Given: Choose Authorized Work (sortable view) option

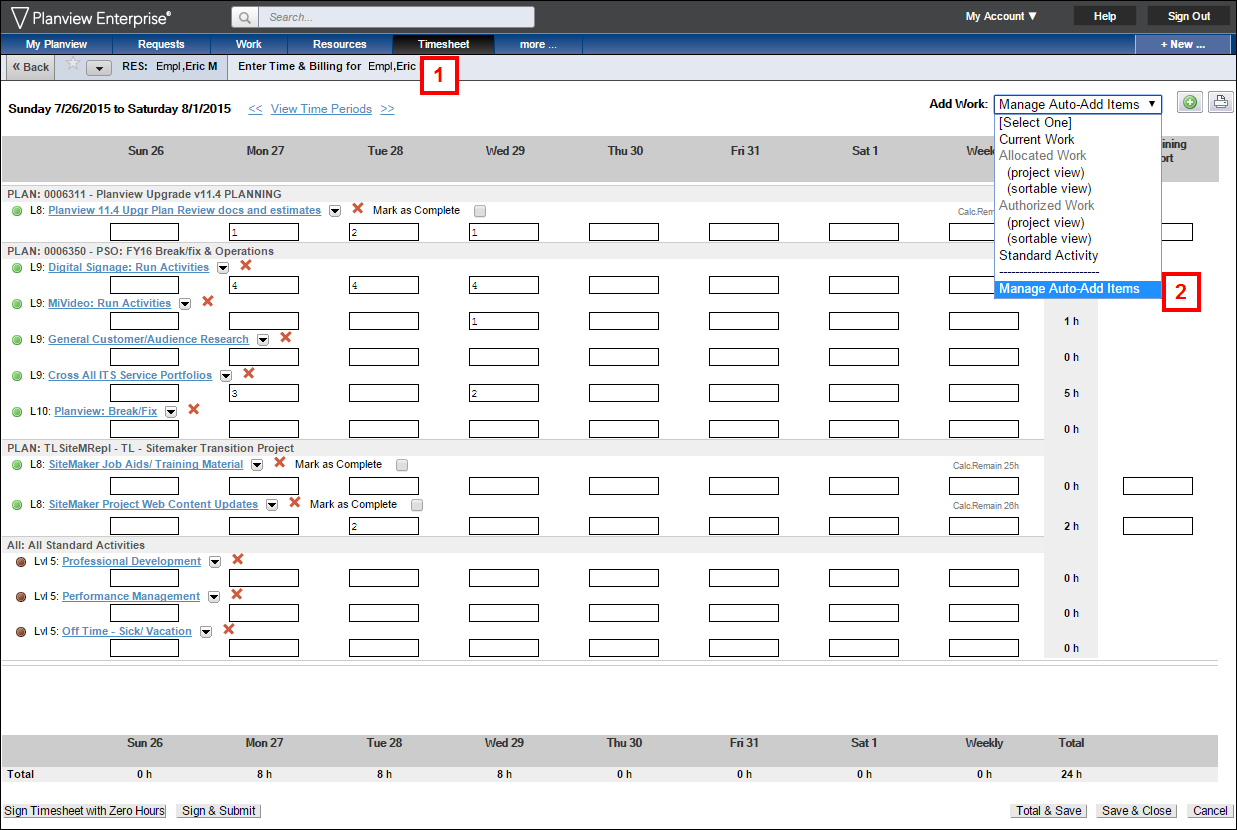Looking at the screenshot, I should (x=1078, y=239).
